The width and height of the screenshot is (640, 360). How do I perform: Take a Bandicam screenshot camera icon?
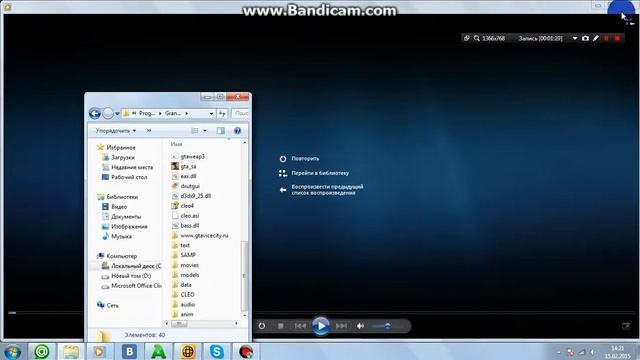click(585, 38)
